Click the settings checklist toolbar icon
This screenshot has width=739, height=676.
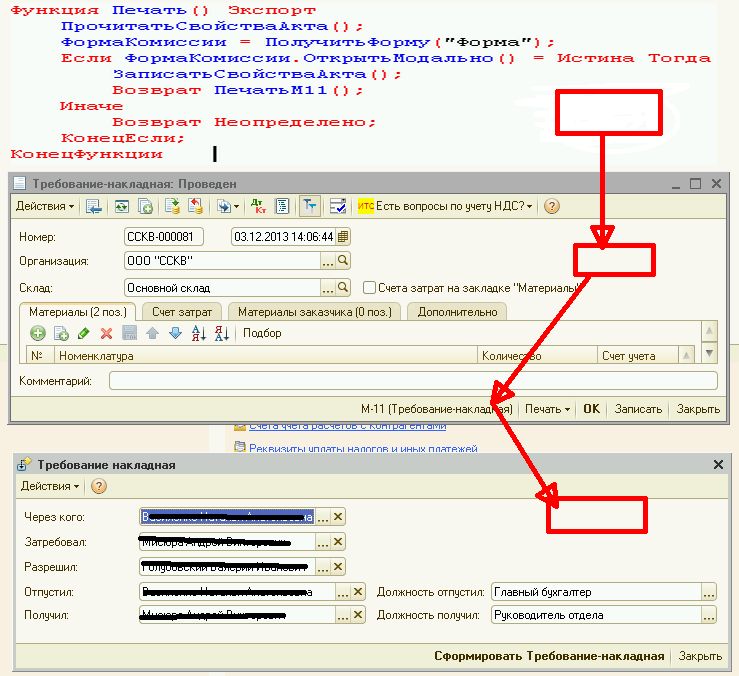tap(337, 206)
